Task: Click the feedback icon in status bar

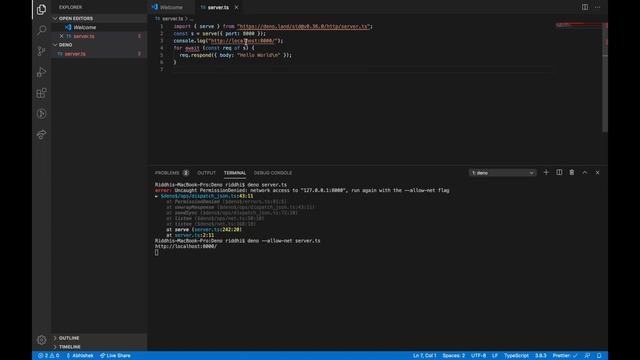Action: point(587,356)
